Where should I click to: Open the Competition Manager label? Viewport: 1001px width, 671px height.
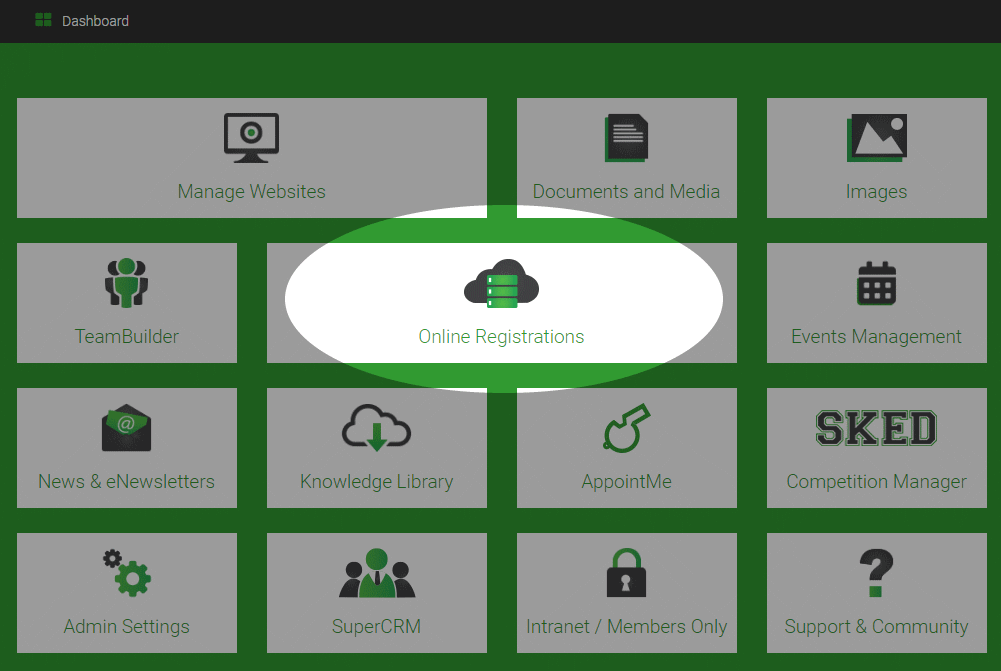tap(877, 482)
